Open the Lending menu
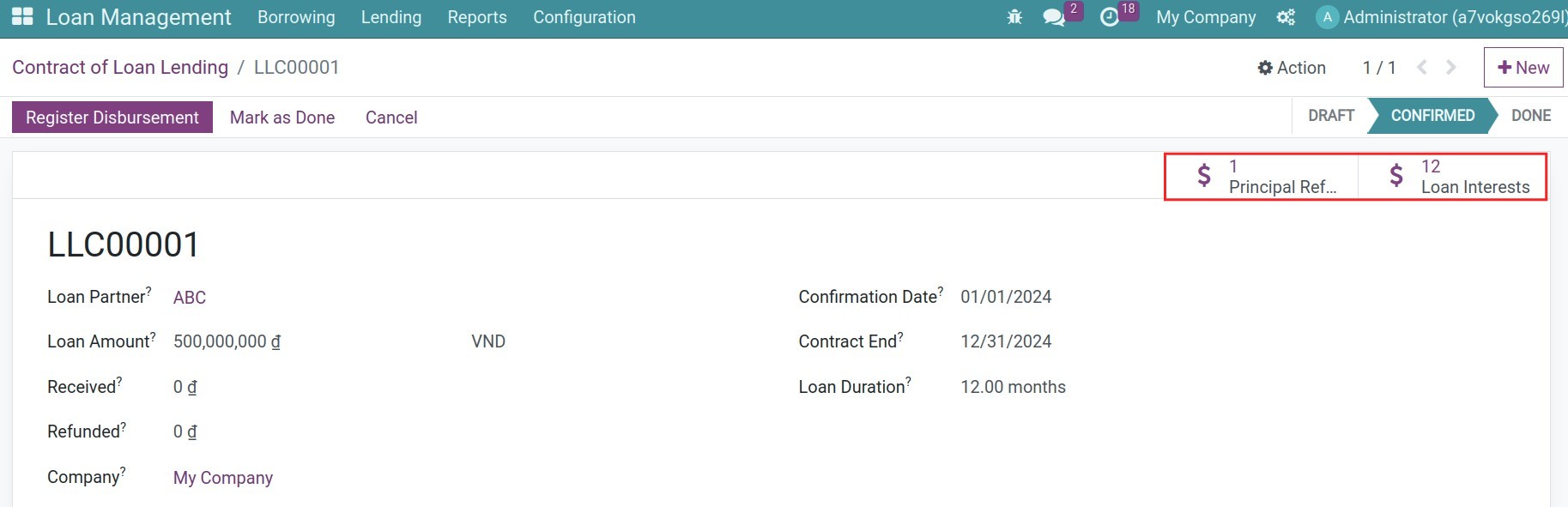The height and width of the screenshot is (507, 1568). point(391,17)
